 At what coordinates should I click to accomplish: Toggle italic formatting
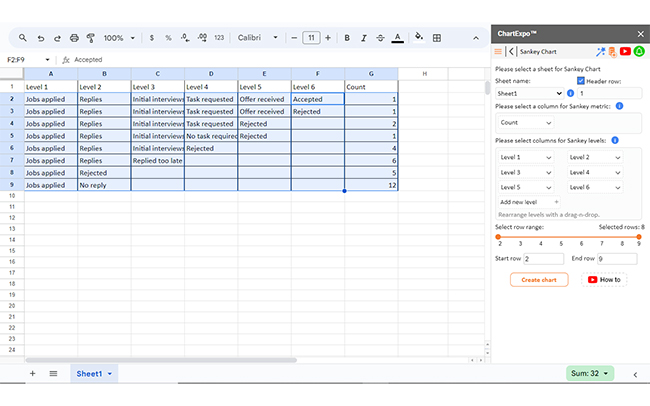(364, 38)
